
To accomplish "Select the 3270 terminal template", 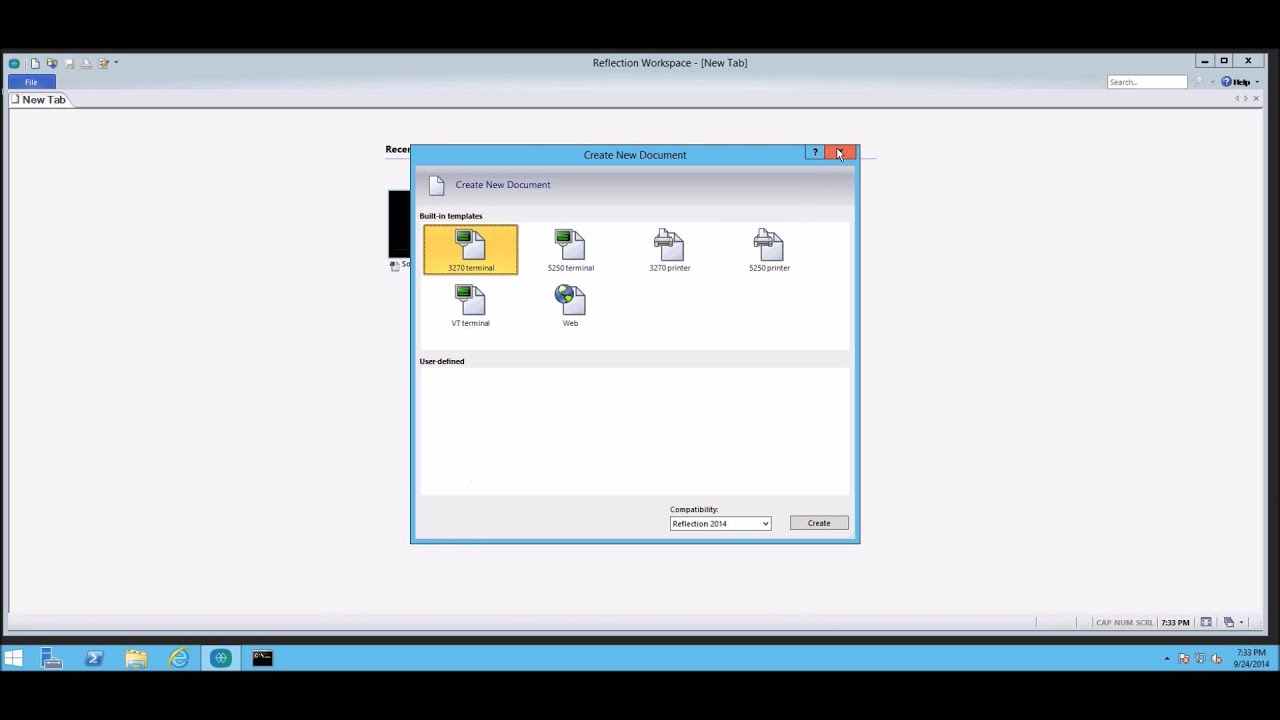I will (x=470, y=250).
